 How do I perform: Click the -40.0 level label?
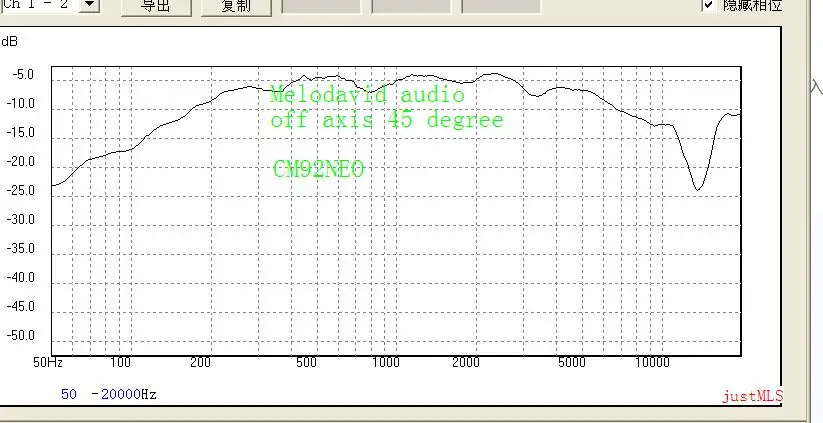pos(20,277)
